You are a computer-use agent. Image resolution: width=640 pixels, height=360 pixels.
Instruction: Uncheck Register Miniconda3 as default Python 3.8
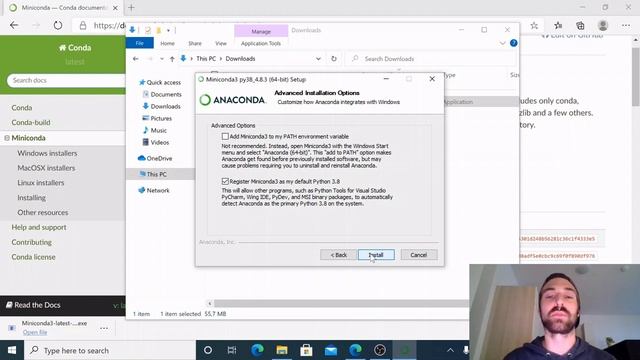[x=225, y=181]
